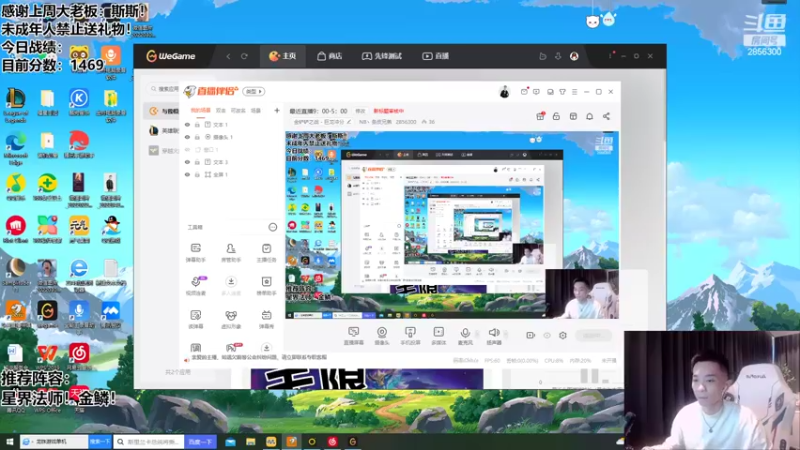This screenshot has width=800, height=450.
Task: Open the QQ penguin desktop shortcut
Action: 111,229
